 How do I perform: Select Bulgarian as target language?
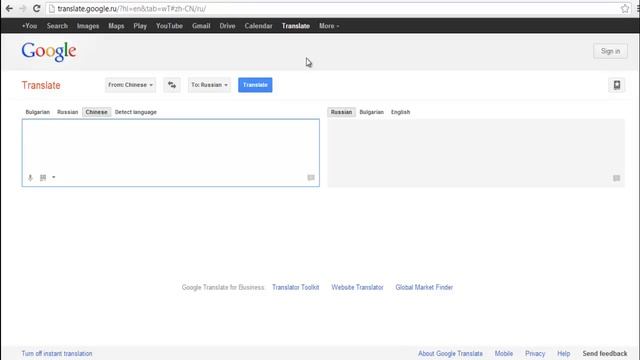point(371,112)
